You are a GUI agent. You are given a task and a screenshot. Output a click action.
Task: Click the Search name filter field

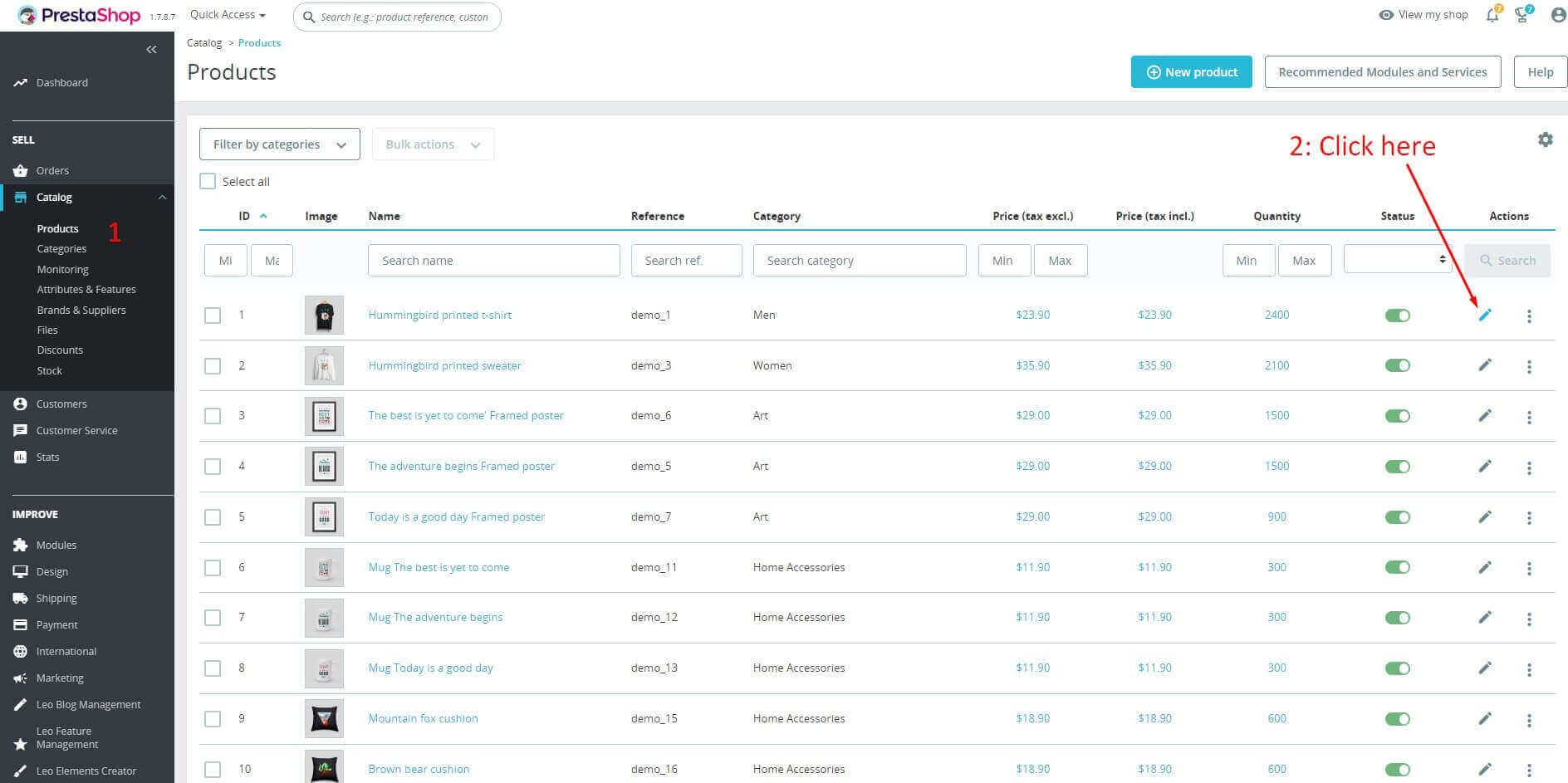tap(494, 260)
